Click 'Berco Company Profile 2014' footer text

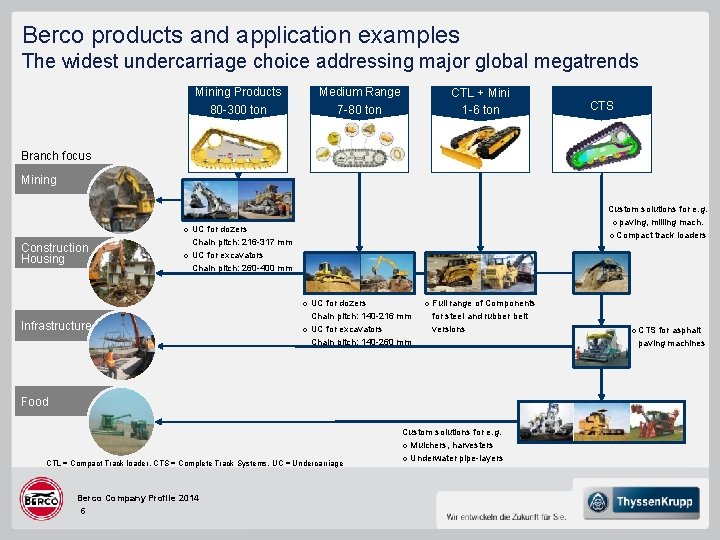coord(138,498)
